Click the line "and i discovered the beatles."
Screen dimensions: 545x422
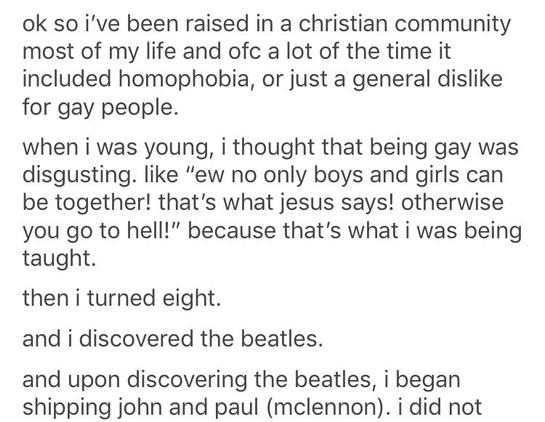(x=172, y=339)
